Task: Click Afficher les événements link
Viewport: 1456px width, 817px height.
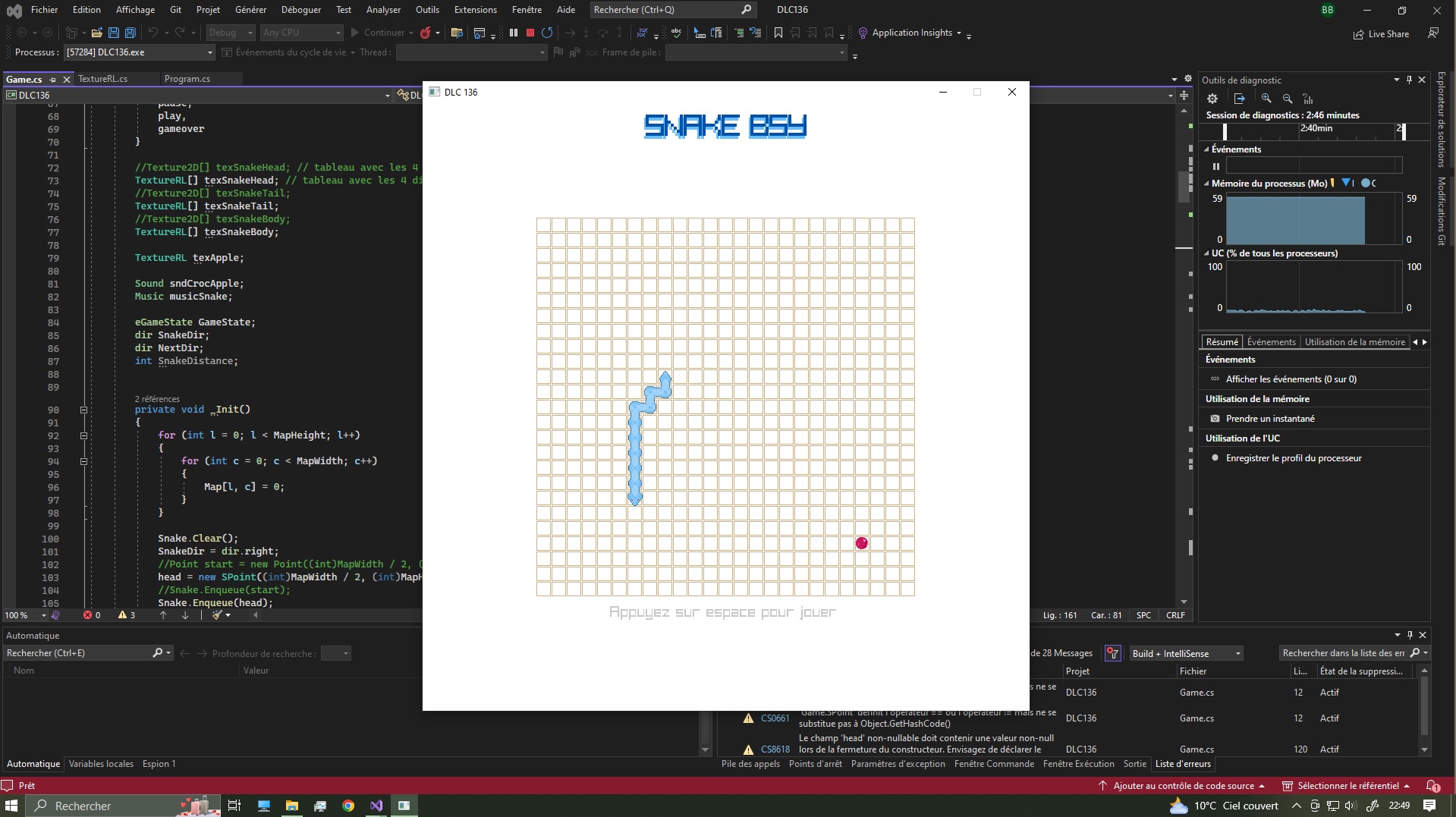Action: (x=1291, y=379)
